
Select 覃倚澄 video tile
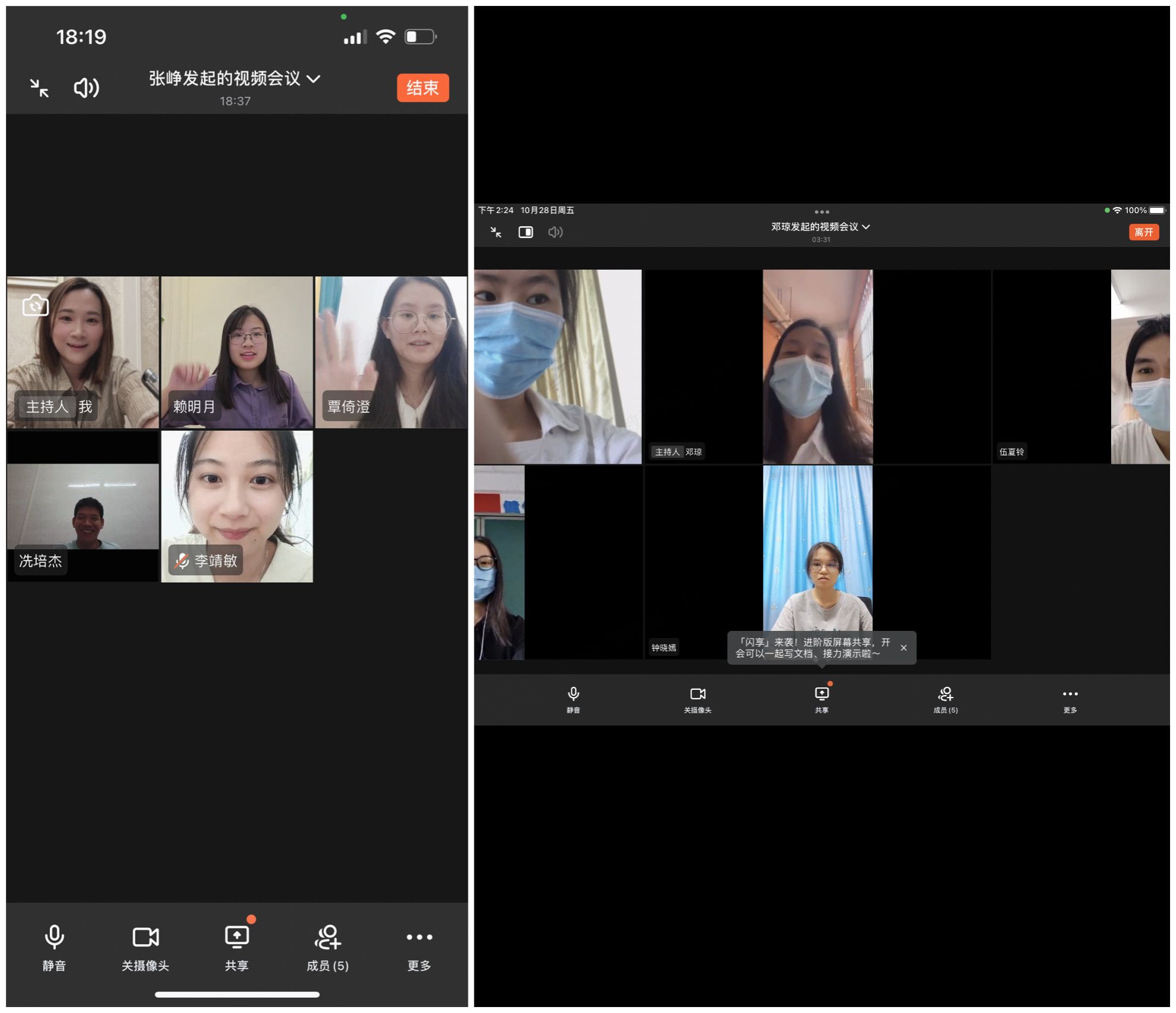[391, 352]
